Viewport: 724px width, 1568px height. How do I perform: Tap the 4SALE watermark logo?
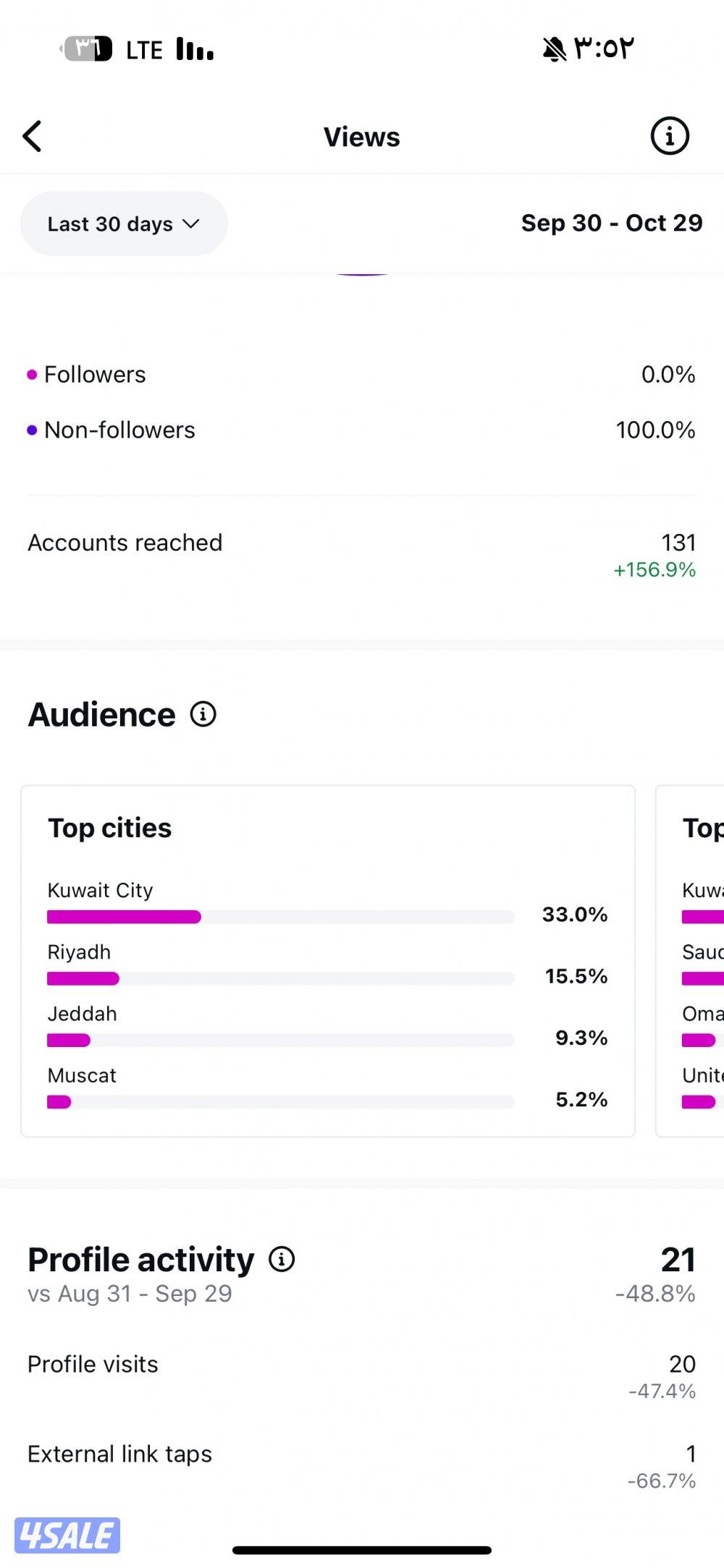coord(67,1535)
